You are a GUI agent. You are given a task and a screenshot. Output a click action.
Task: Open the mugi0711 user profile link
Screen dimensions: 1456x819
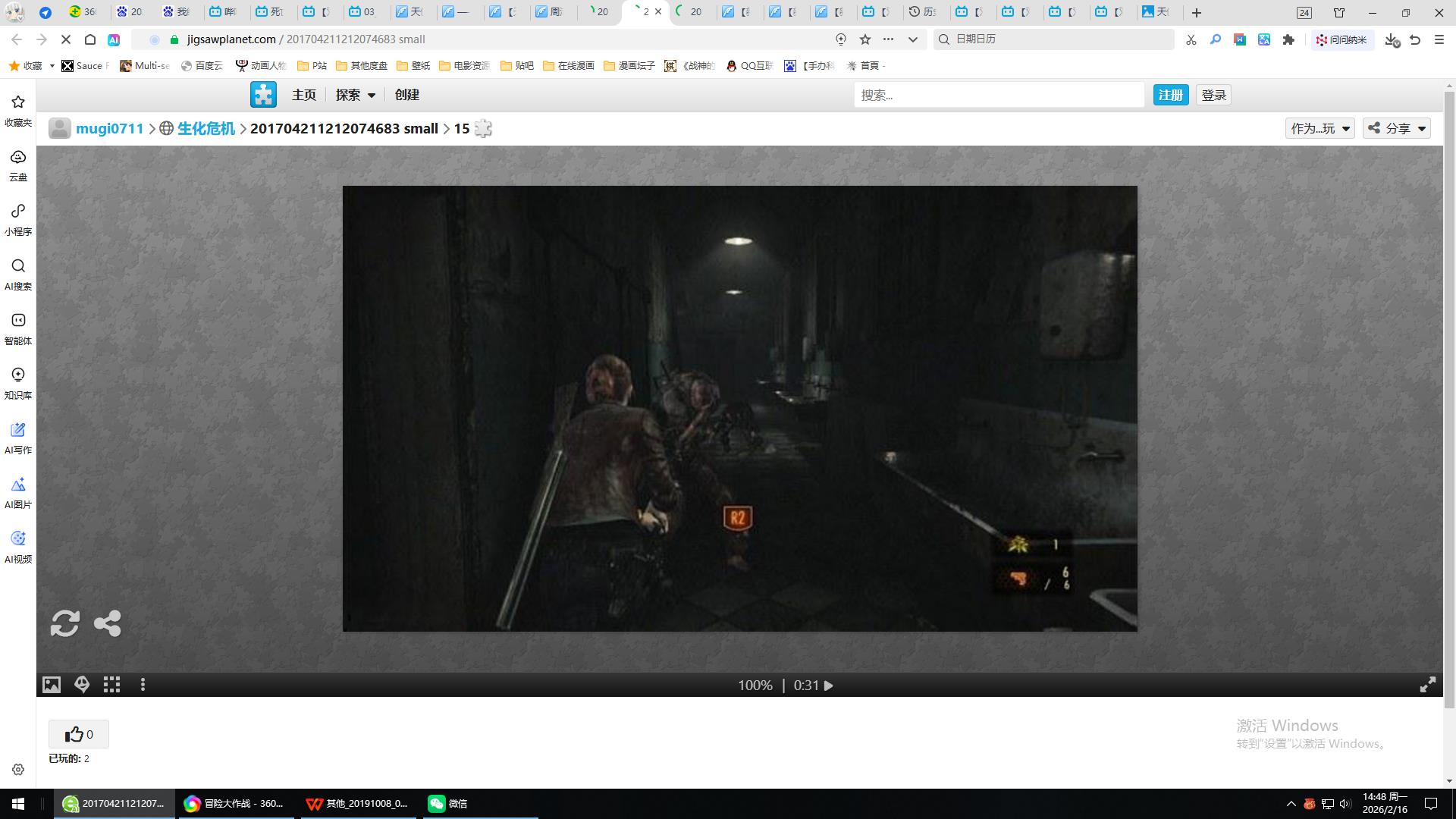(109, 128)
